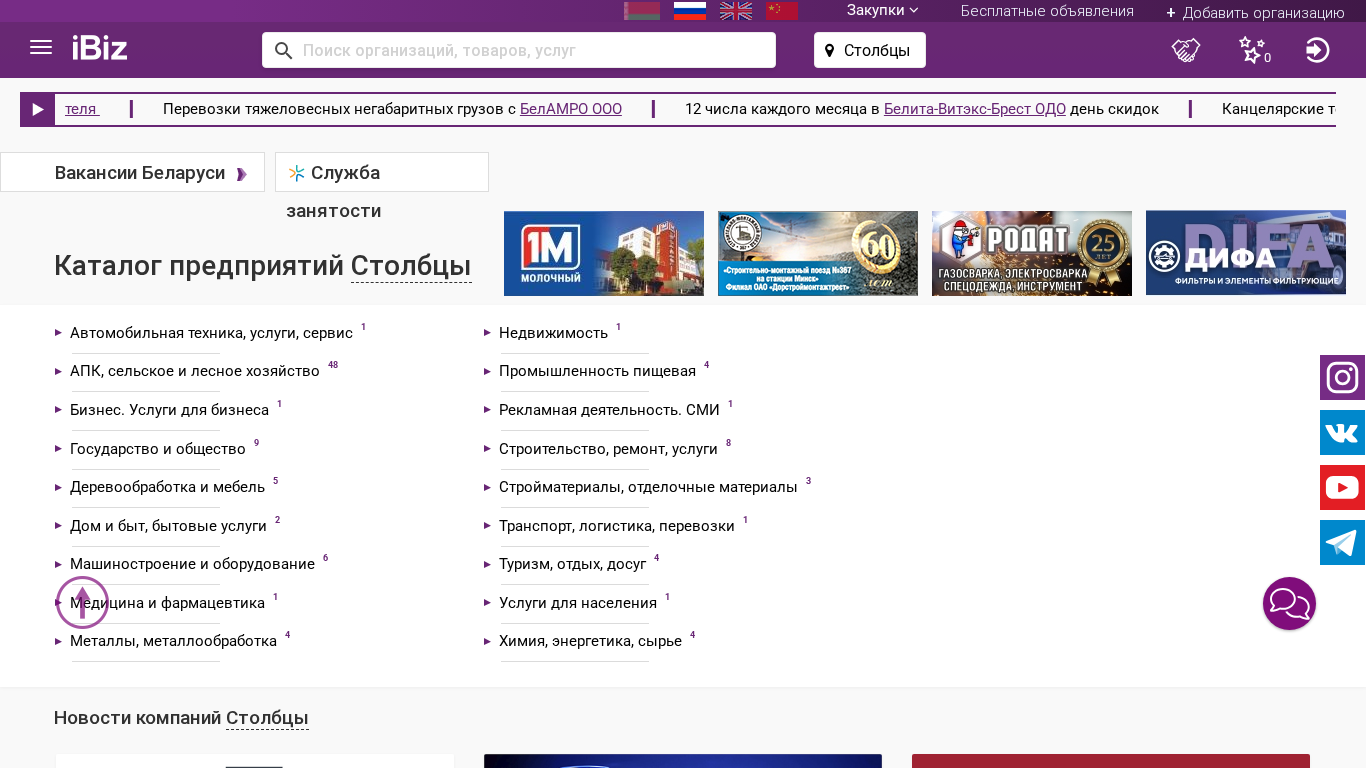Switch language to English flag
1366x768 pixels.
736,11
